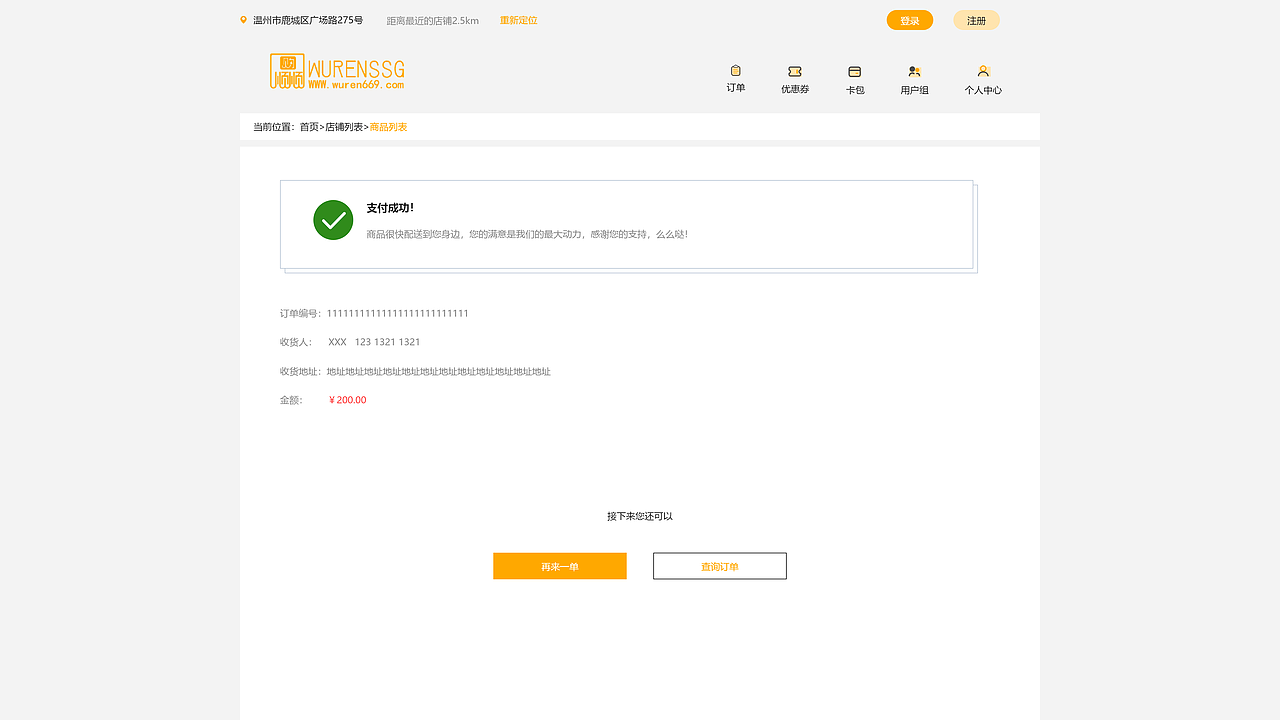Select the 再来一单 reorder button
Viewport: 1280px width, 720px height.
[559, 565]
